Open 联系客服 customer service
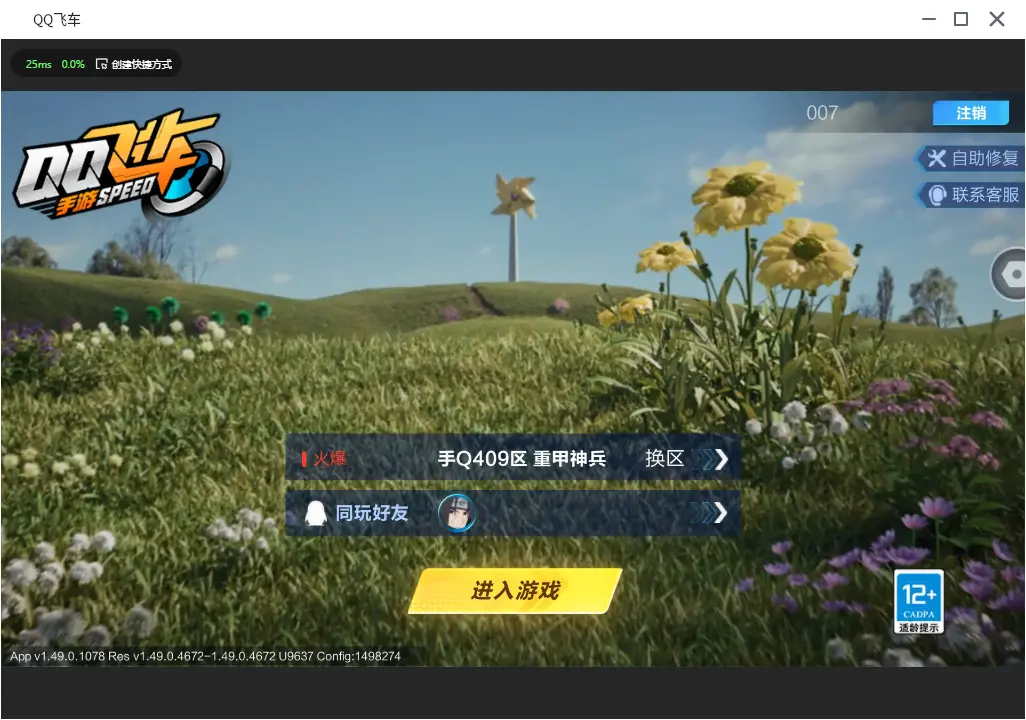This screenshot has width=1026, height=720. tap(972, 194)
